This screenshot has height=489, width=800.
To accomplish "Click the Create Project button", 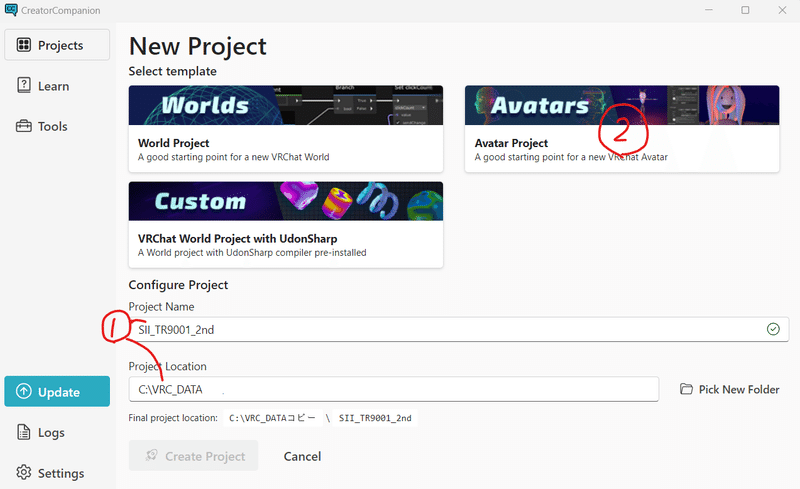I will click(x=193, y=456).
